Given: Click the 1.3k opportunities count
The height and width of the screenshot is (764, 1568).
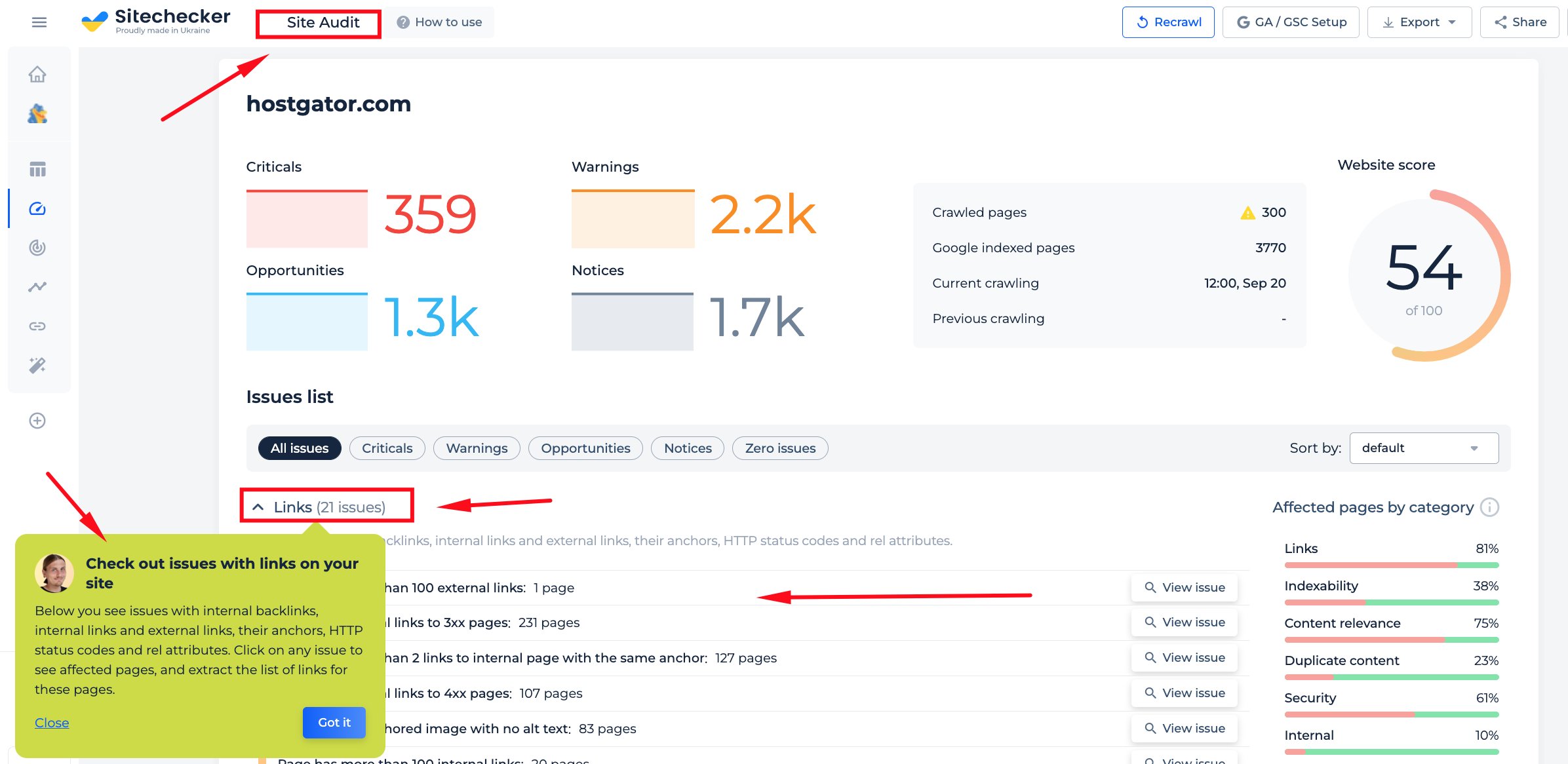Looking at the screenshot, I should [x=431, y=318].
